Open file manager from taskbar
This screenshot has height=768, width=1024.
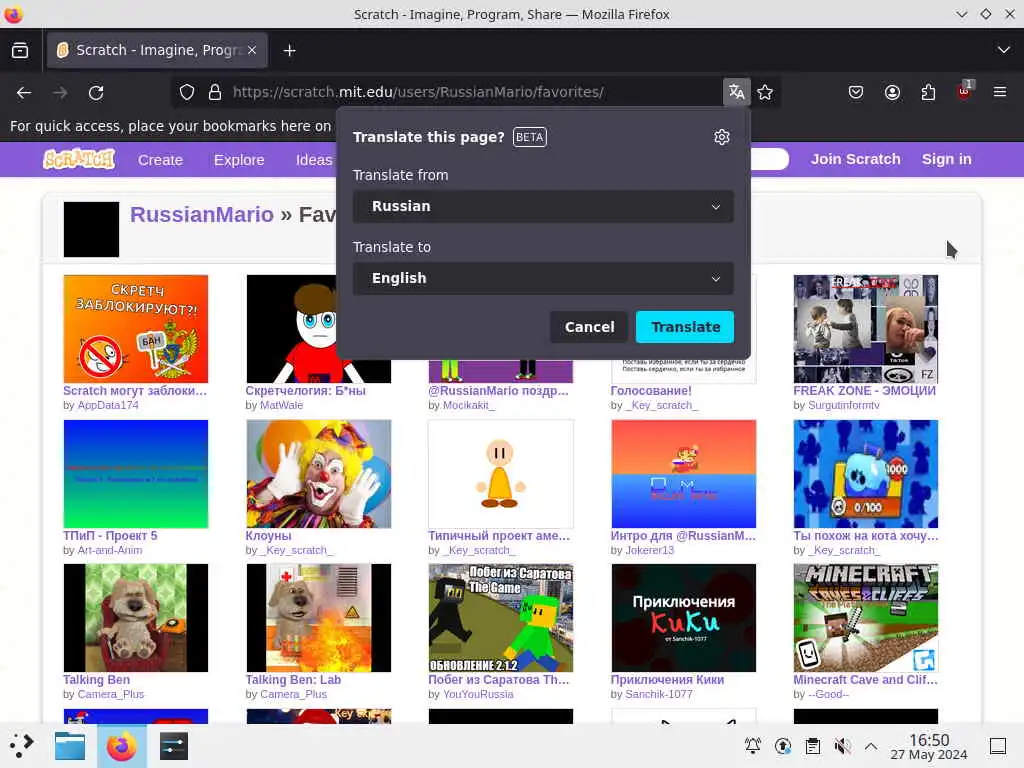tap(70, 745)
